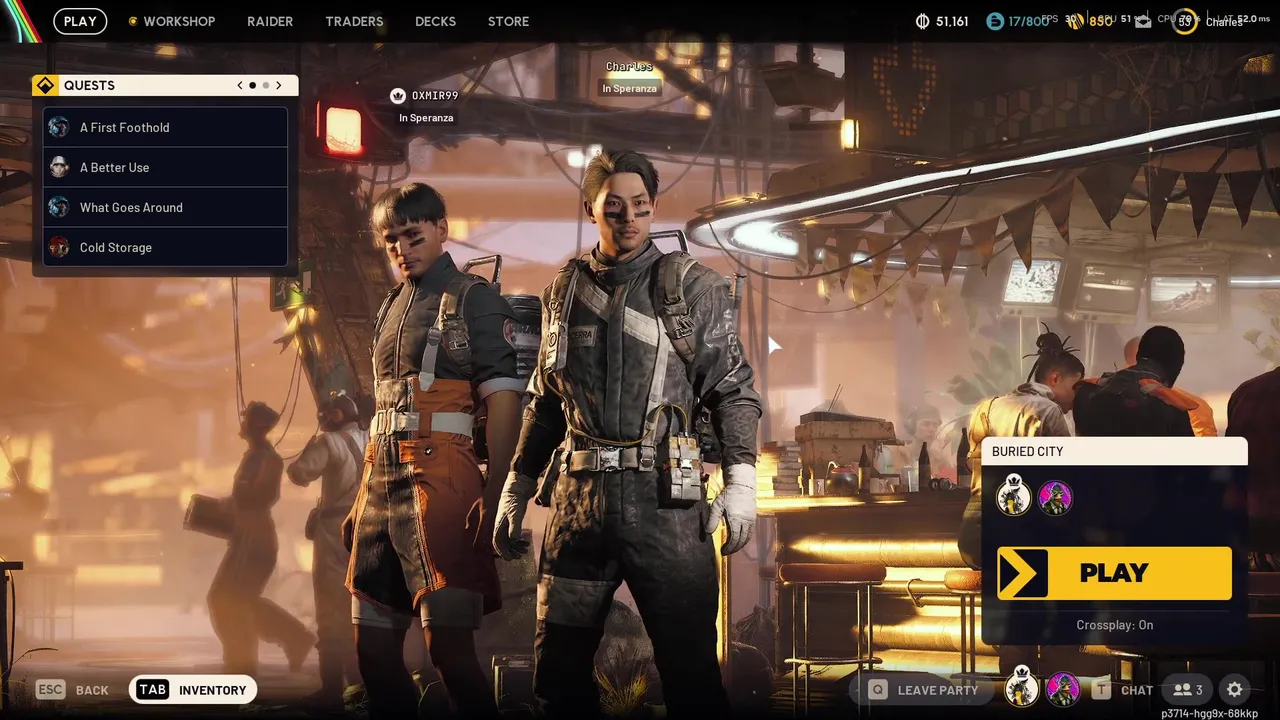Open the settings gear icon
Screen dimensions: 1280x720
point(1235,690)
